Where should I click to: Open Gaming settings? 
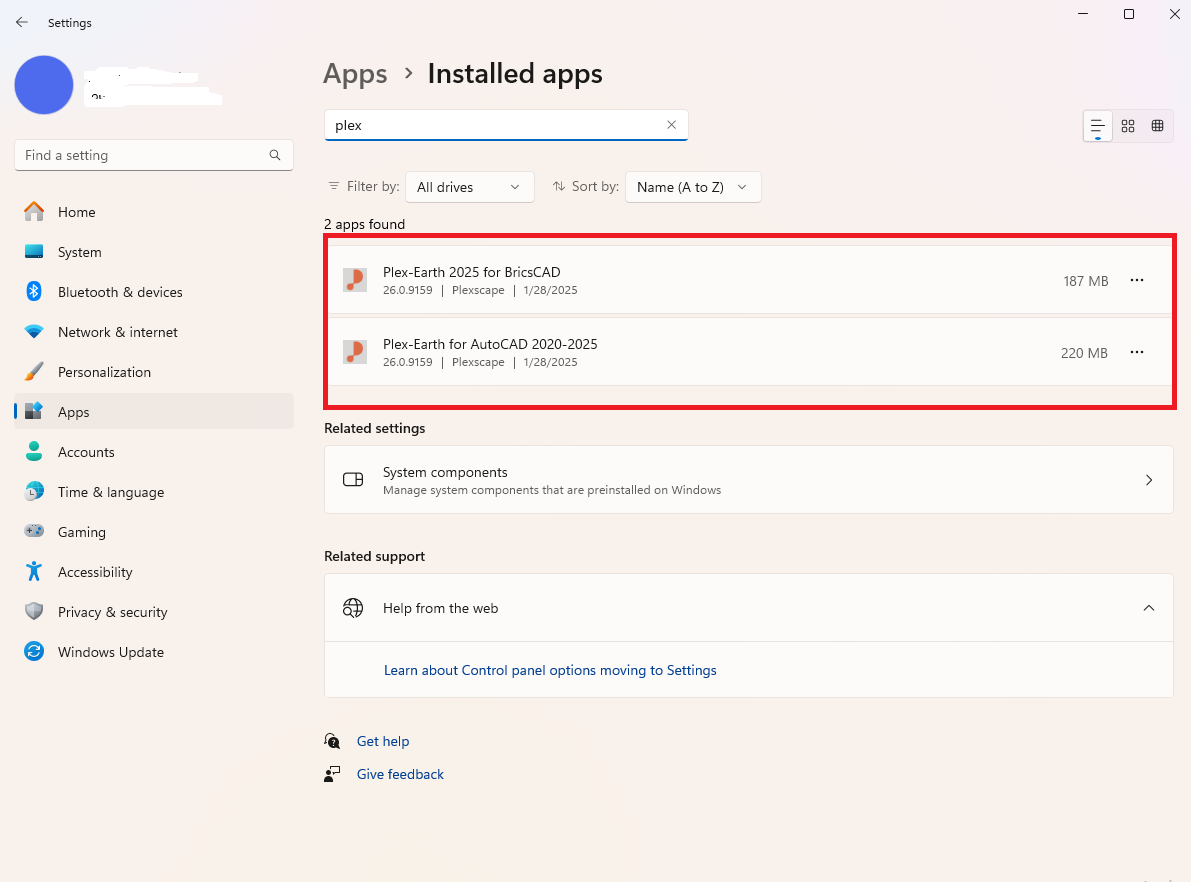pyautogui.click(x=153, y=532)
